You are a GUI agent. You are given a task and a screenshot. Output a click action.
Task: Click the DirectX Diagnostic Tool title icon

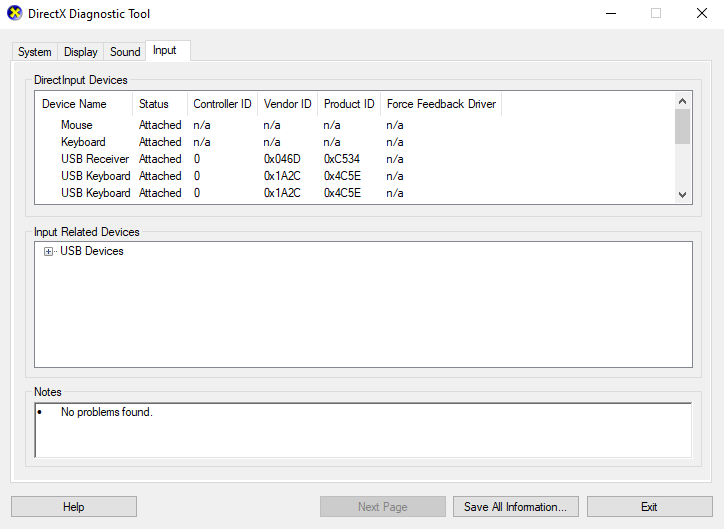coord(15,14)
